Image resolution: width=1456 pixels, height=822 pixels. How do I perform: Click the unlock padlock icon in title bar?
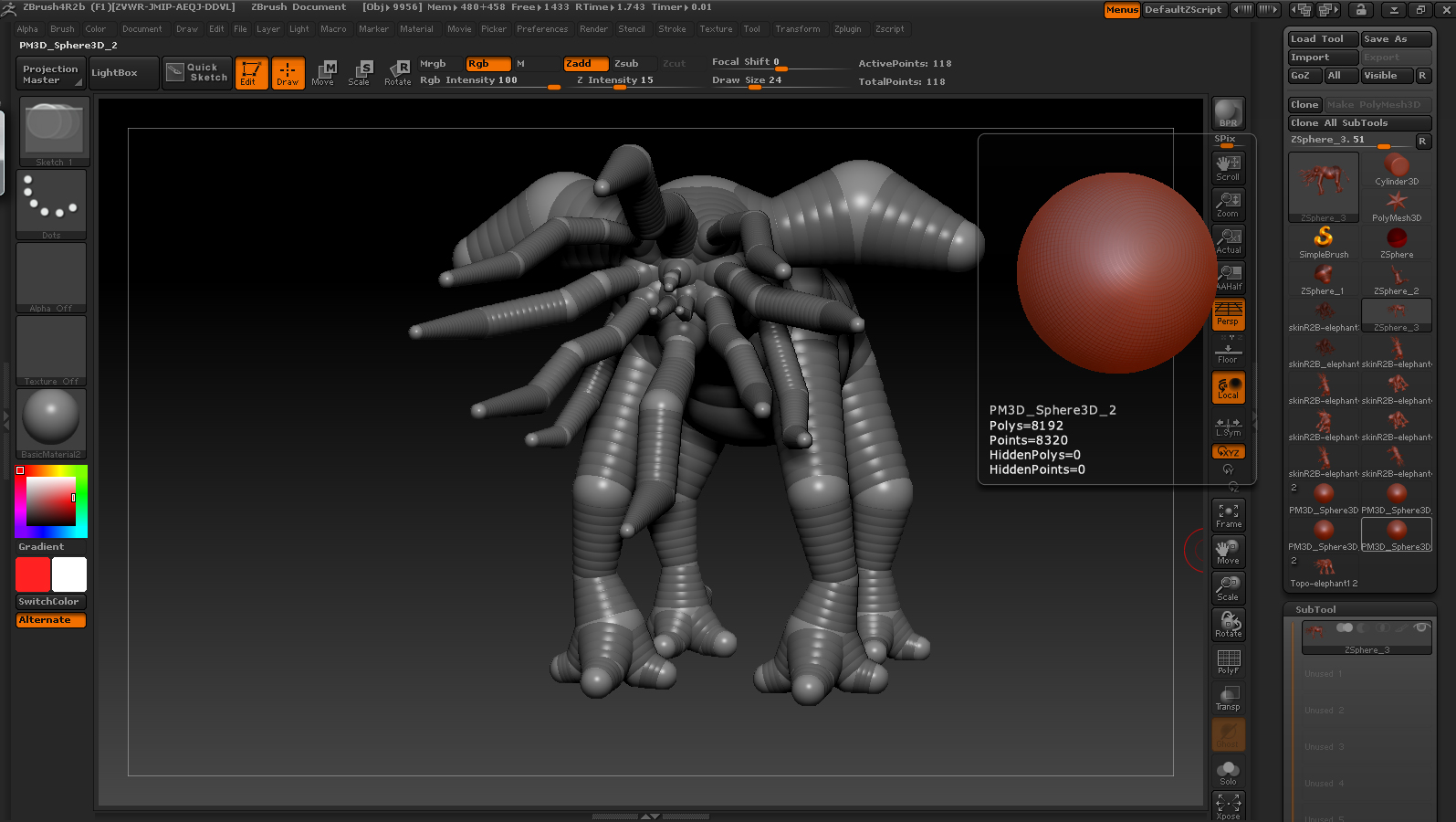pyautogui.click(x=1361, y=10)
